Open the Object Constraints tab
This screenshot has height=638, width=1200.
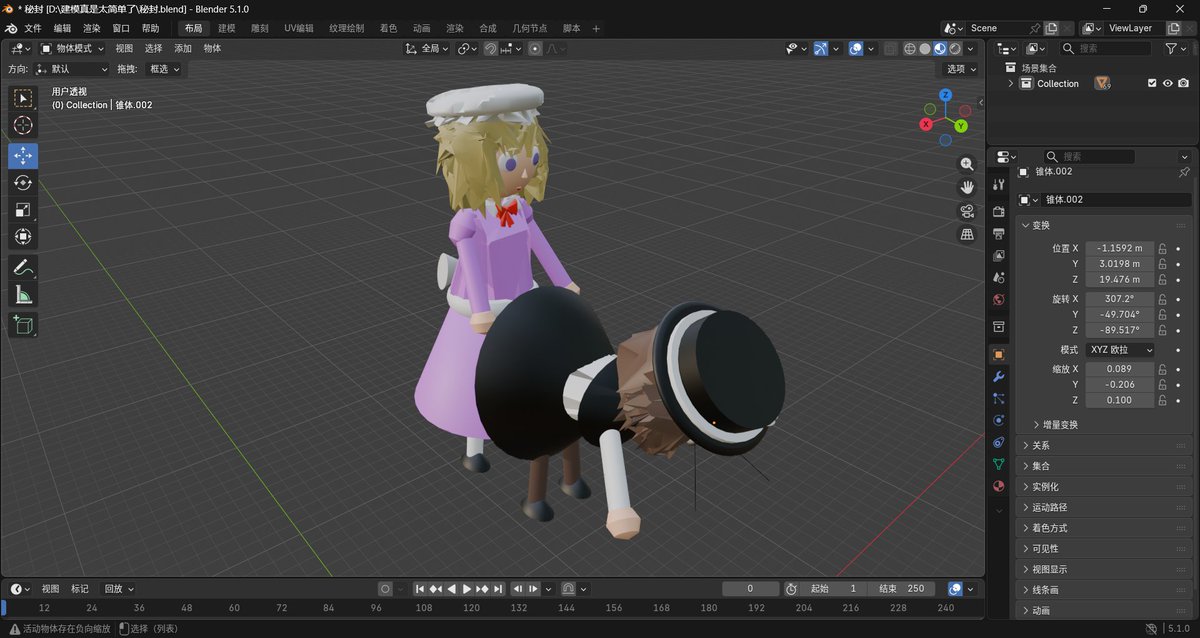tap(998, 442)
